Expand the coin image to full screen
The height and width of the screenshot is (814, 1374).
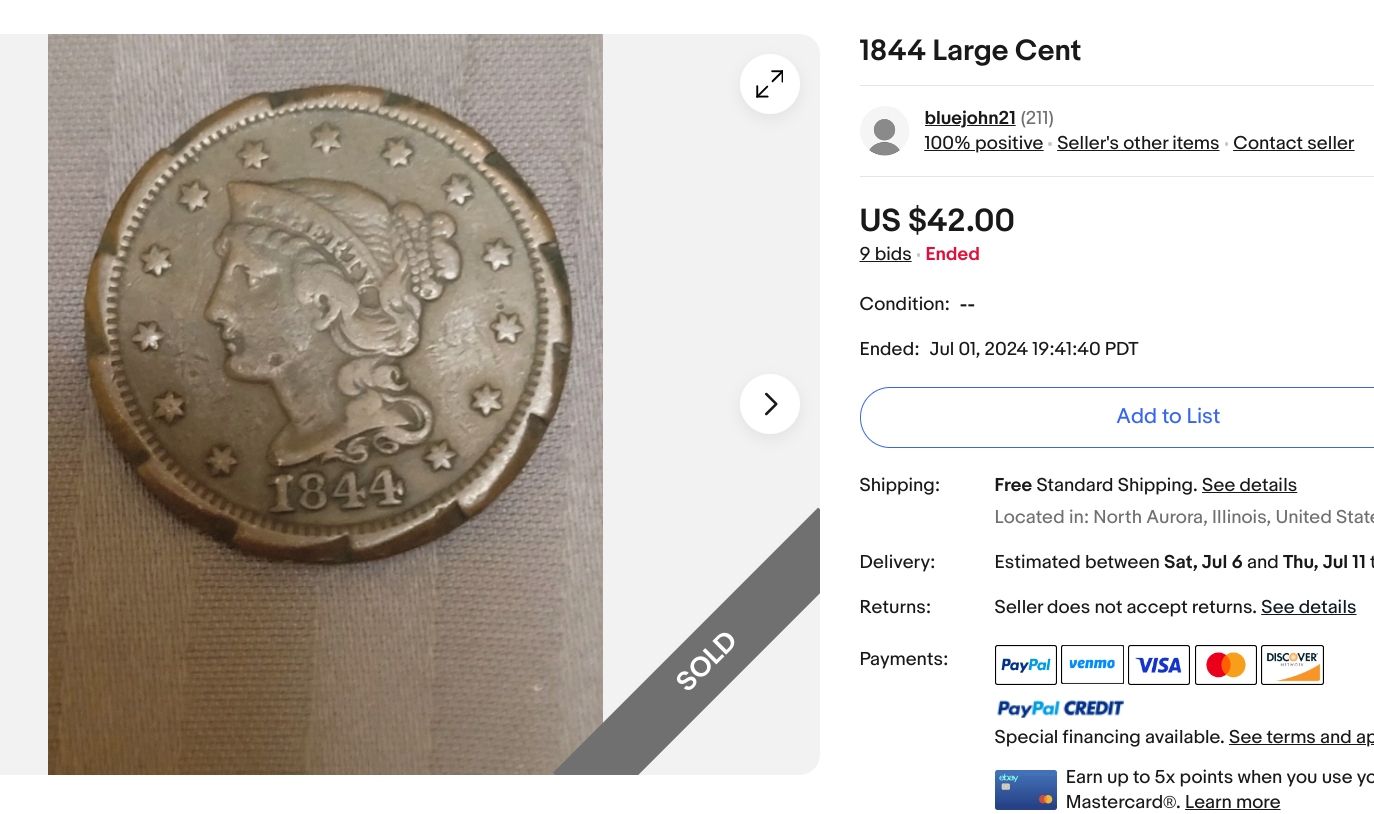tap(769, 84)
